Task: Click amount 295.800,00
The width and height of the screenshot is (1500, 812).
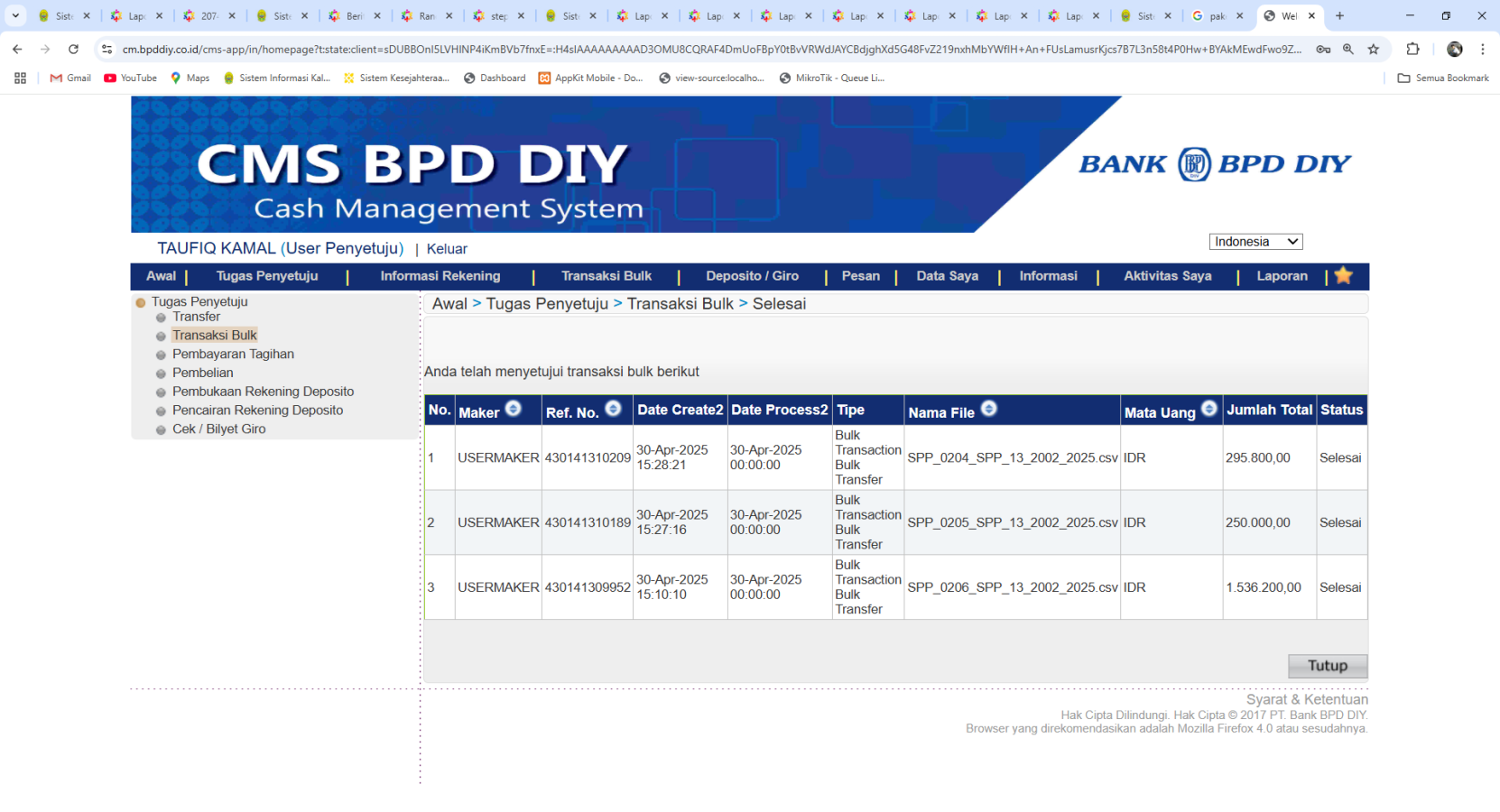Action: click(1258, 457)
